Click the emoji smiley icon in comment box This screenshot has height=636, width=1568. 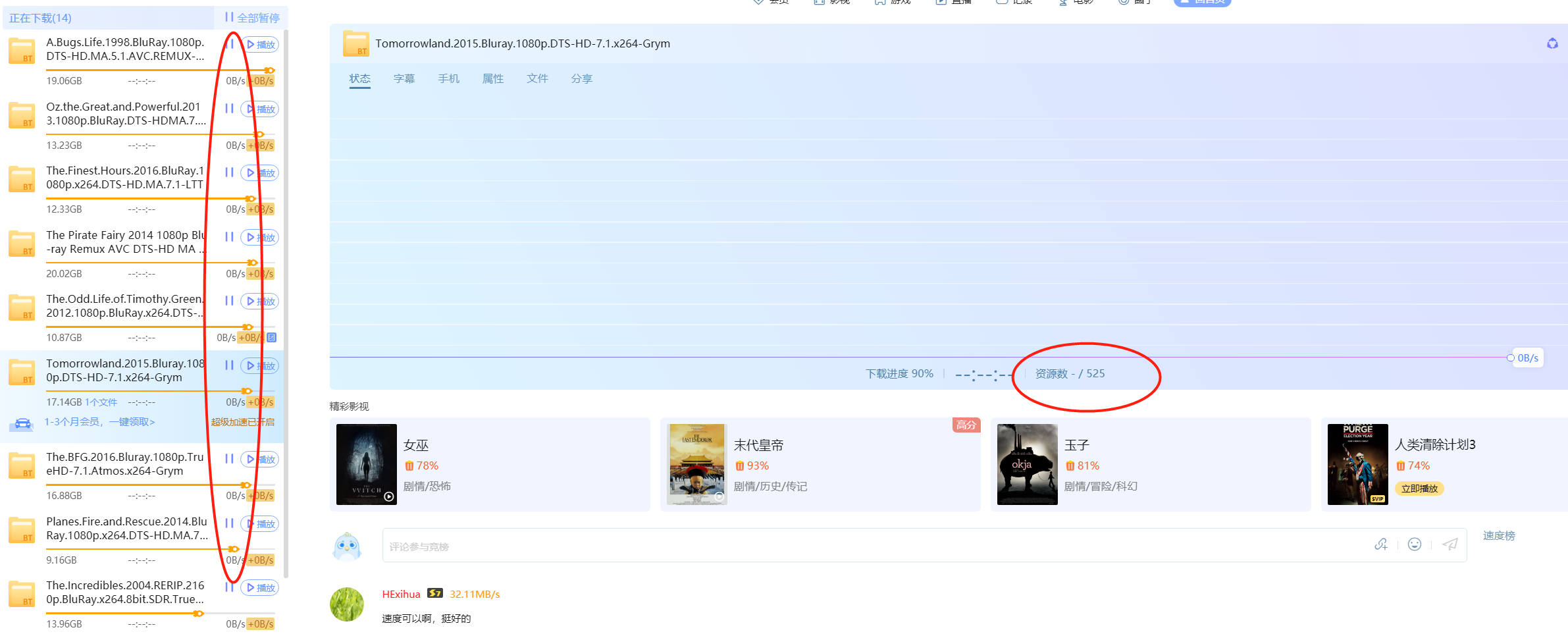point(1414,544)
